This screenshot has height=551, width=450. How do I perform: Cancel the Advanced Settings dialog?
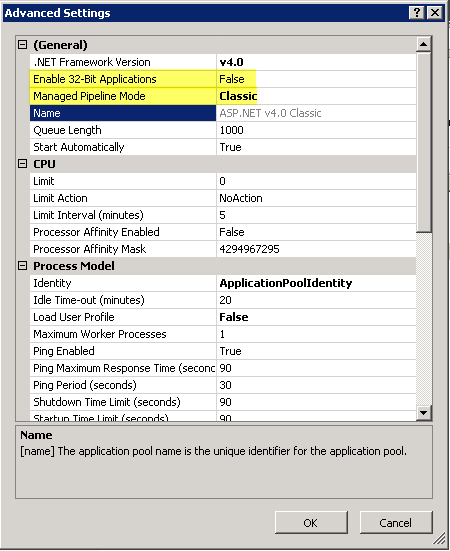[396, 523]
